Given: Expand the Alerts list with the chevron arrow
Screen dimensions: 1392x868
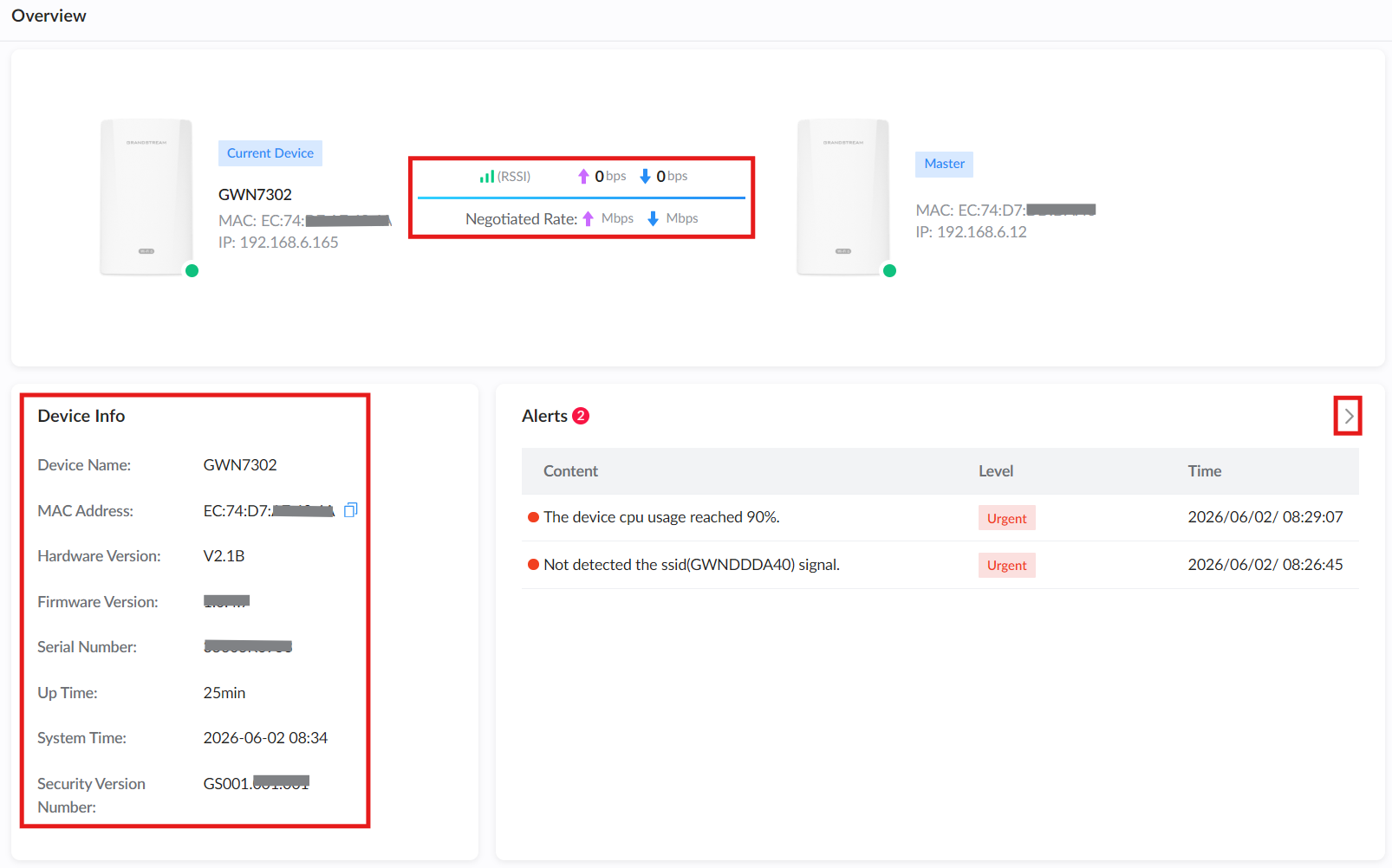Looking at the screenshot, I should (x=1349, y=417).
